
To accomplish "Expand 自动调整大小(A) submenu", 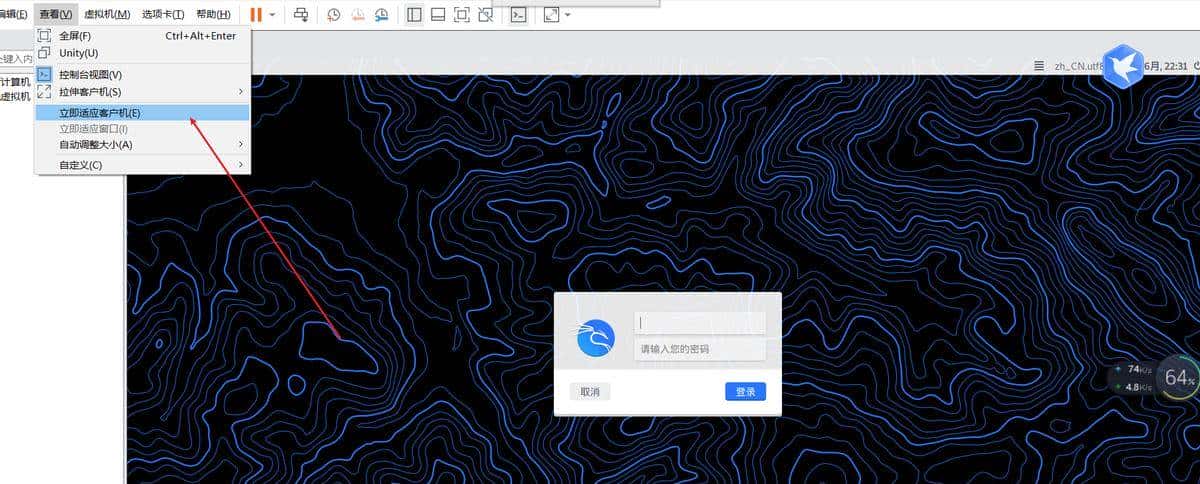I will pos(143,144).
